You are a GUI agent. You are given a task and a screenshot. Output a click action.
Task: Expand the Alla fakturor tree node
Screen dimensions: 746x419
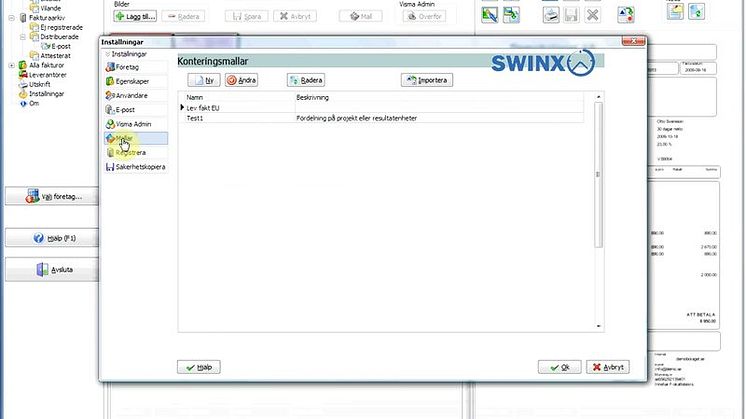[12, 65]
